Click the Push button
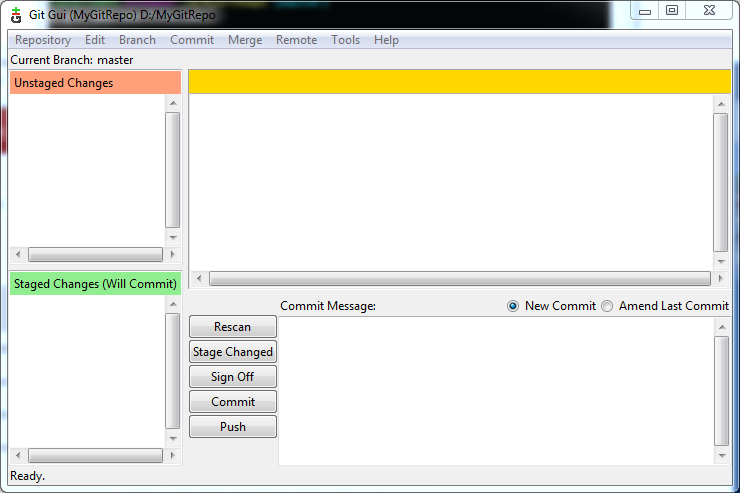The height and width of the screenshot is (493, 740). point(233,426)
